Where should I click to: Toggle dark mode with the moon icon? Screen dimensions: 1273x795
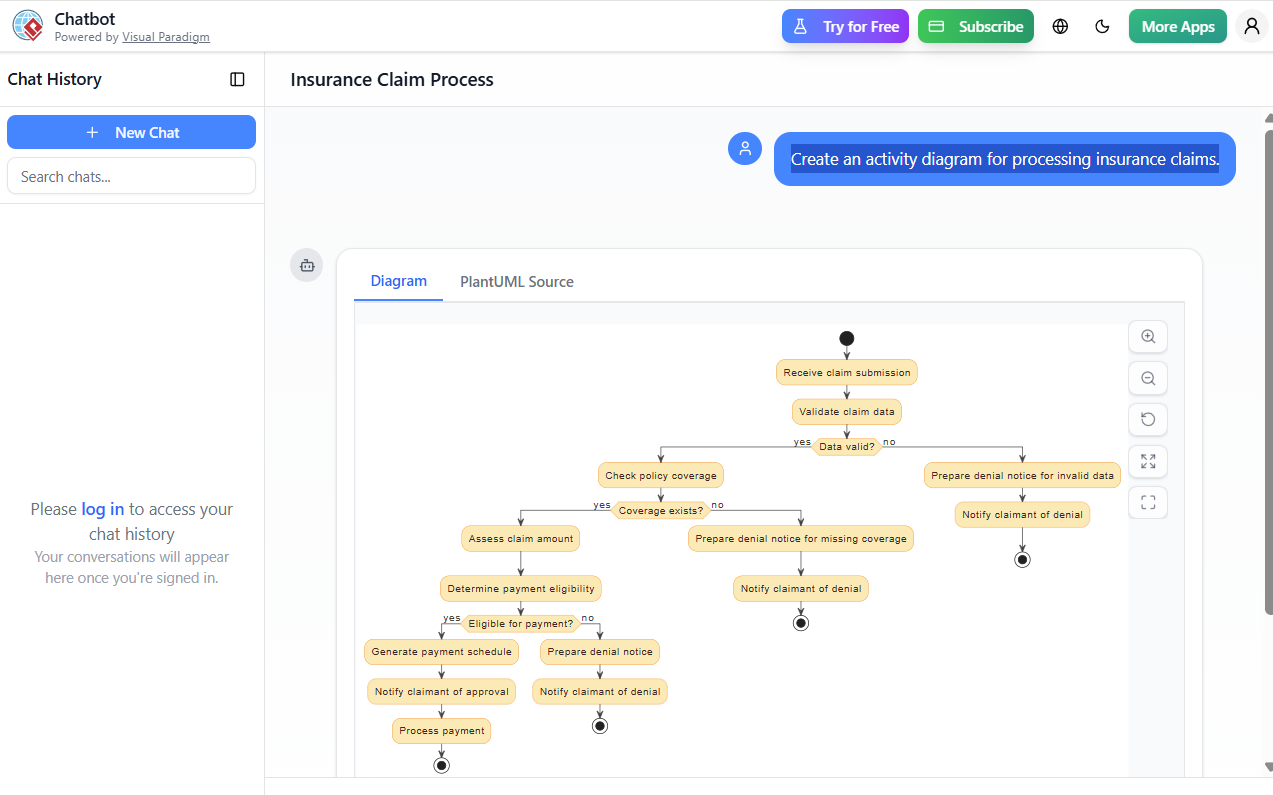click(1102, 26)
